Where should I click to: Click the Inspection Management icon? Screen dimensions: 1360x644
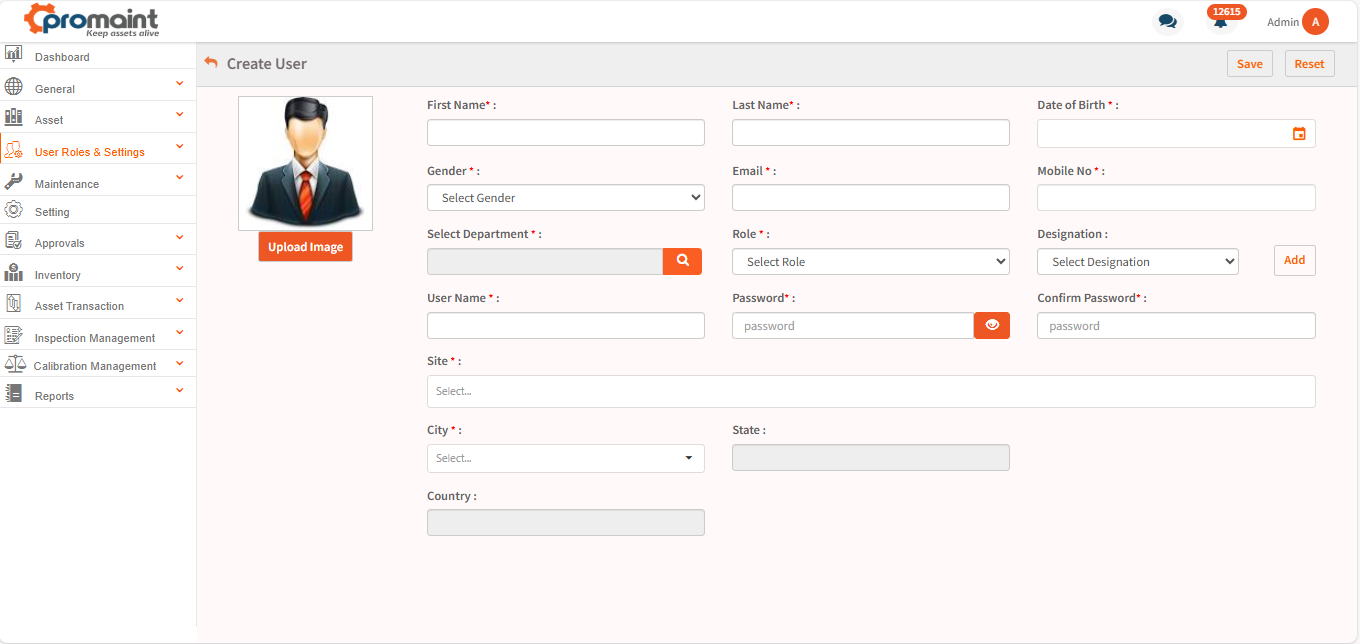coord(14,335)
